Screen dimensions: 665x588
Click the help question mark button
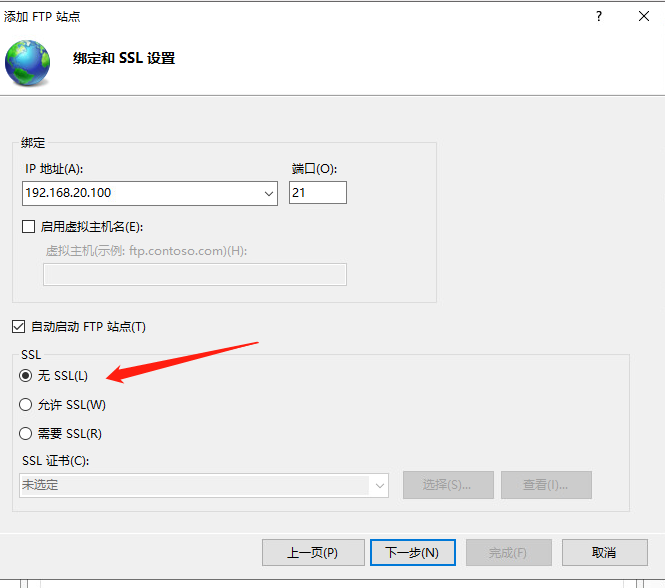[598, 17]
